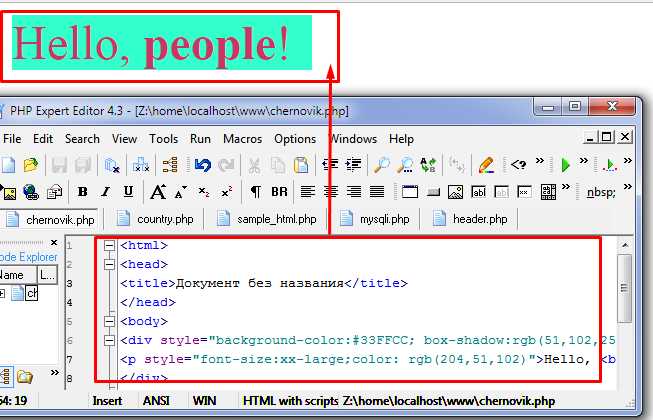Image resolution: width=653 pixels, height=420 pixels.
Task: Insert nbsp; entity button
Action: pyautogui.click(x=601, y=192)
